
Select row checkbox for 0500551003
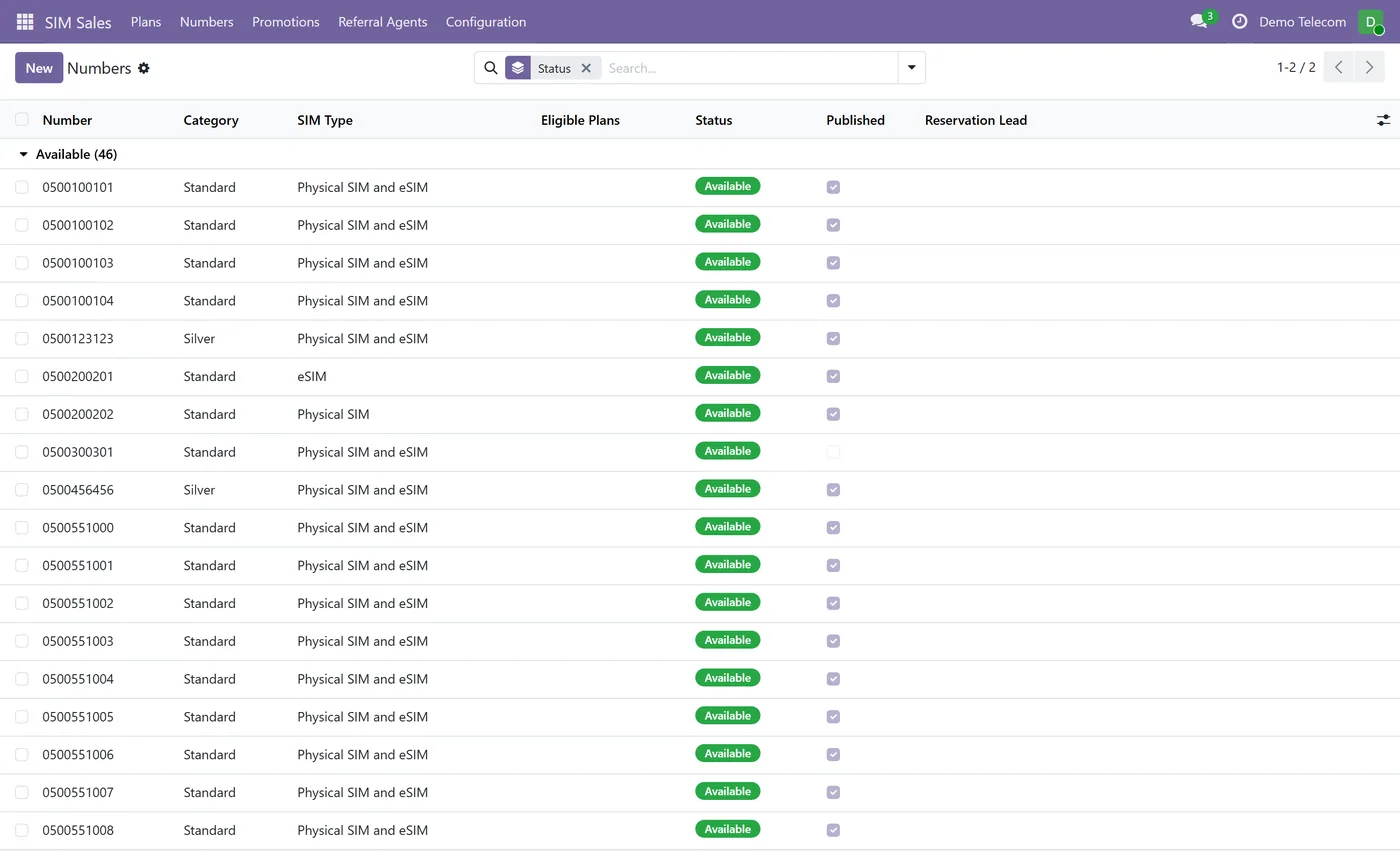coord(22,641)
